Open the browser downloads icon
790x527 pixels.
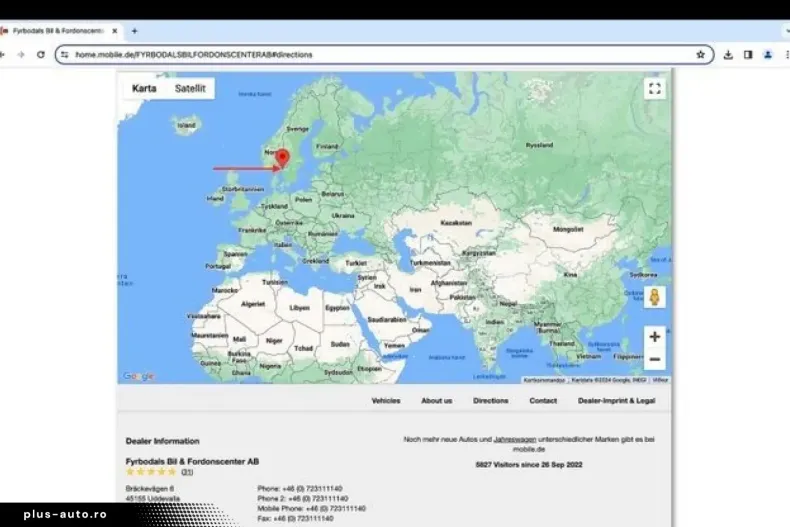coord(728,54)
